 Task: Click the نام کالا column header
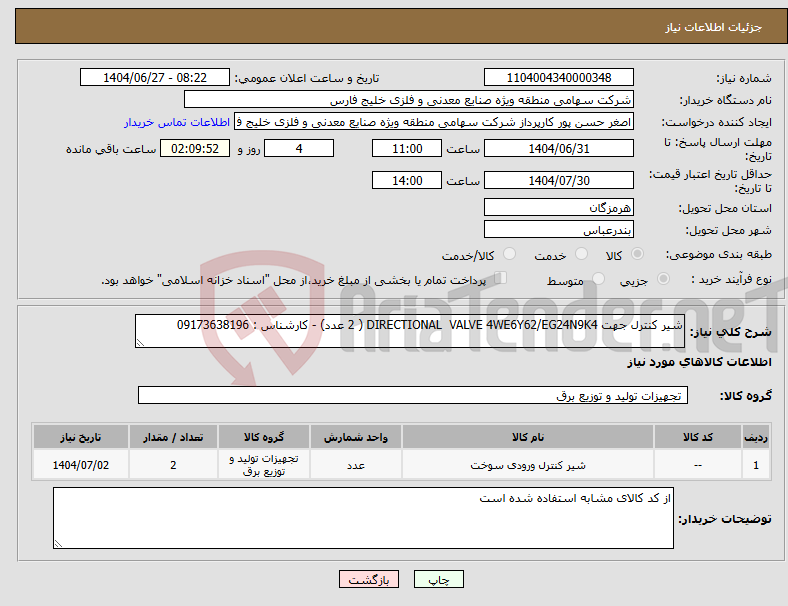click(x=528, y=437)
